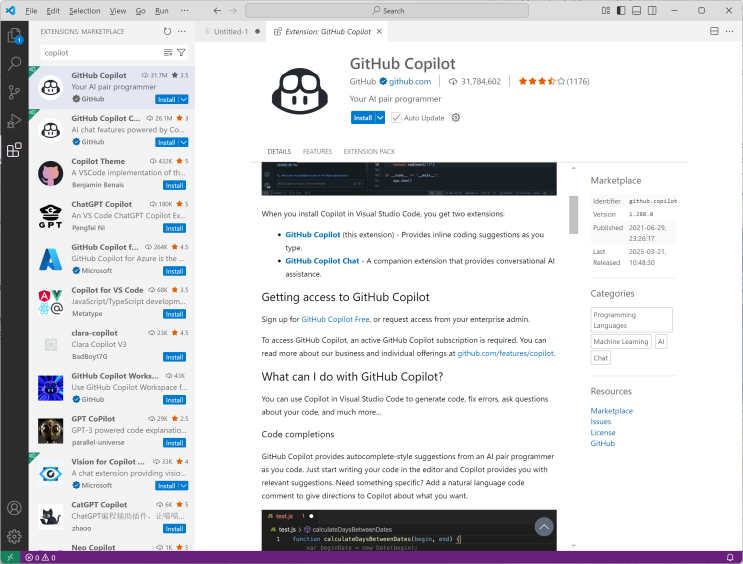
Task: Install the Copilot Theme extension
Action: [174, 185]
